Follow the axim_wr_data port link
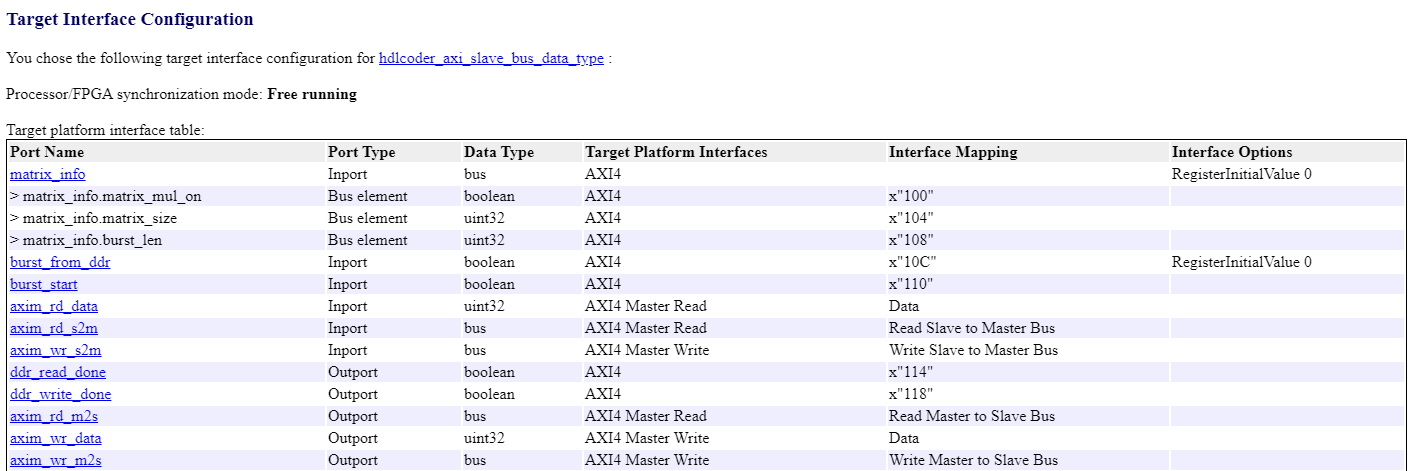 pyautogui.click(x=56, y=438)
